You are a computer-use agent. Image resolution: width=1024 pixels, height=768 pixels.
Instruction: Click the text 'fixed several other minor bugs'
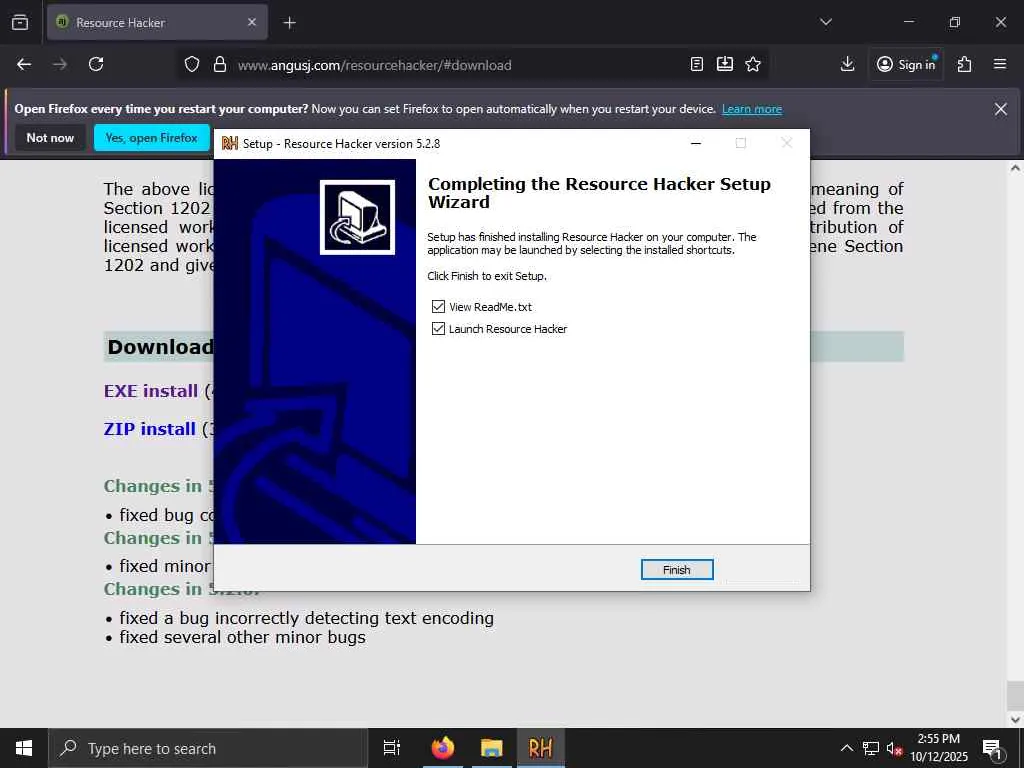pyautogui.click(x=242, y=637)
